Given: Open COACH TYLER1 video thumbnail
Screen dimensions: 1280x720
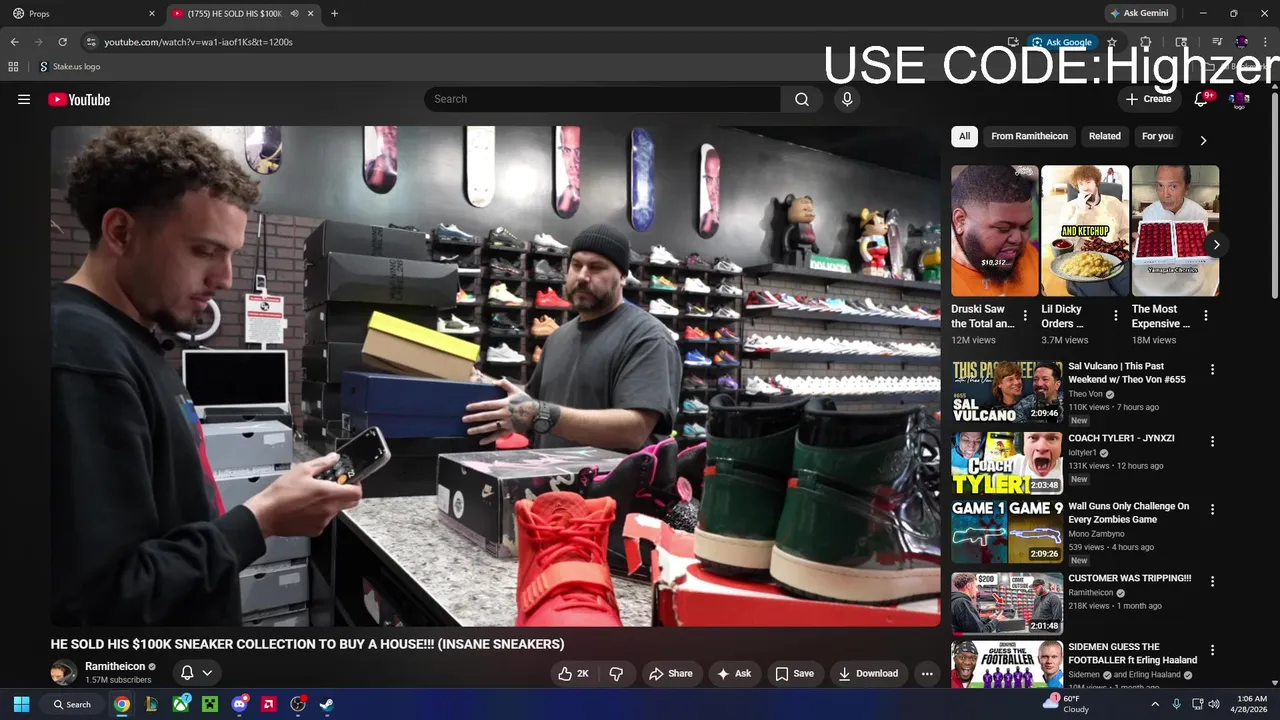Looking at the screenshot, I should 1007,463.
